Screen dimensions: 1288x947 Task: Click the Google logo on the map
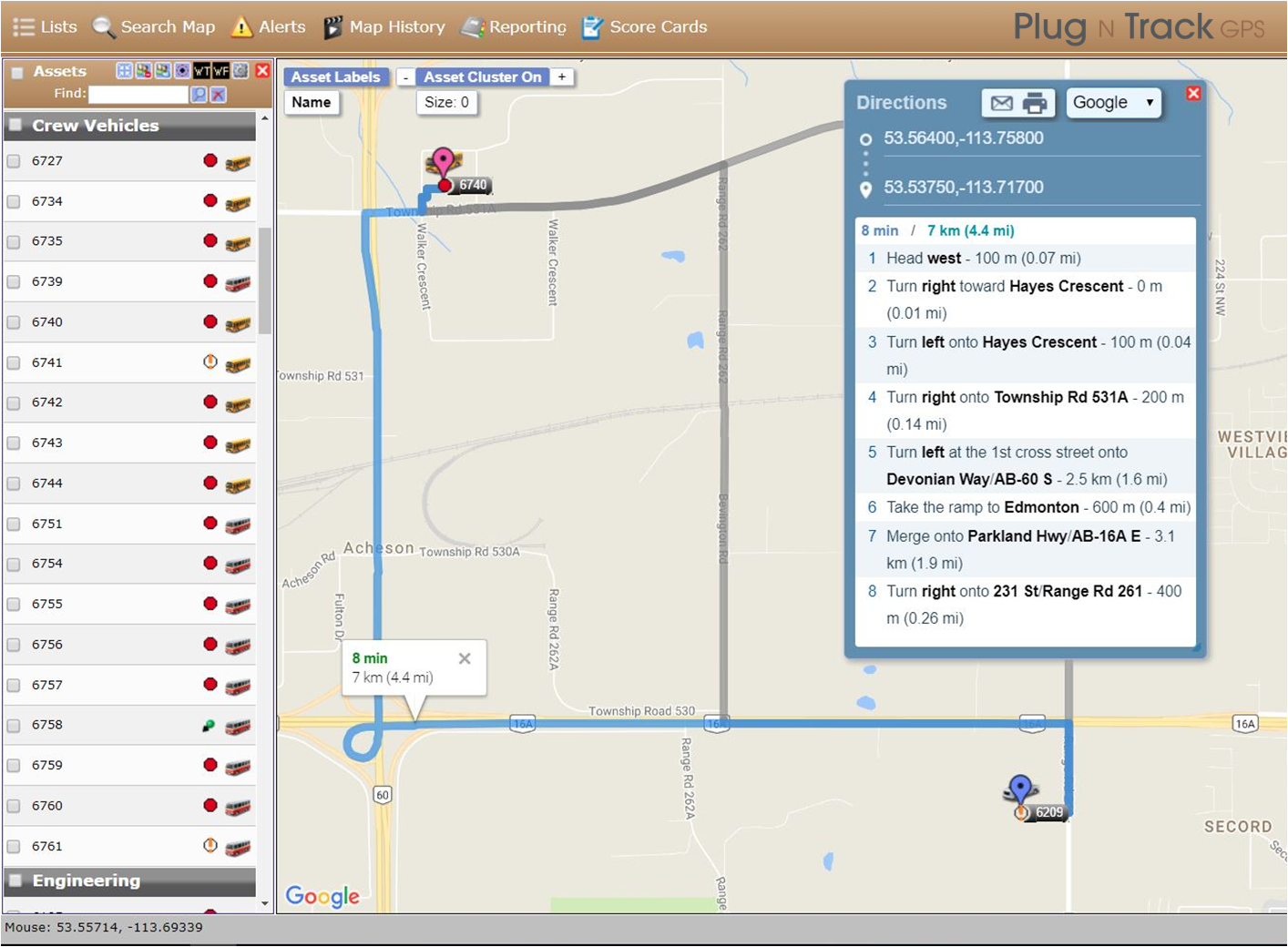322,896
